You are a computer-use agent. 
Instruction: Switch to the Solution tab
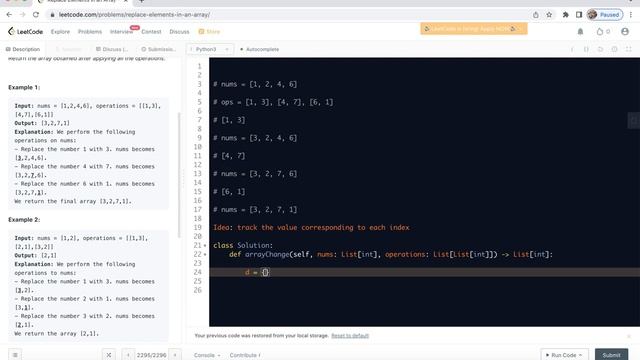[x=69, y=49]
